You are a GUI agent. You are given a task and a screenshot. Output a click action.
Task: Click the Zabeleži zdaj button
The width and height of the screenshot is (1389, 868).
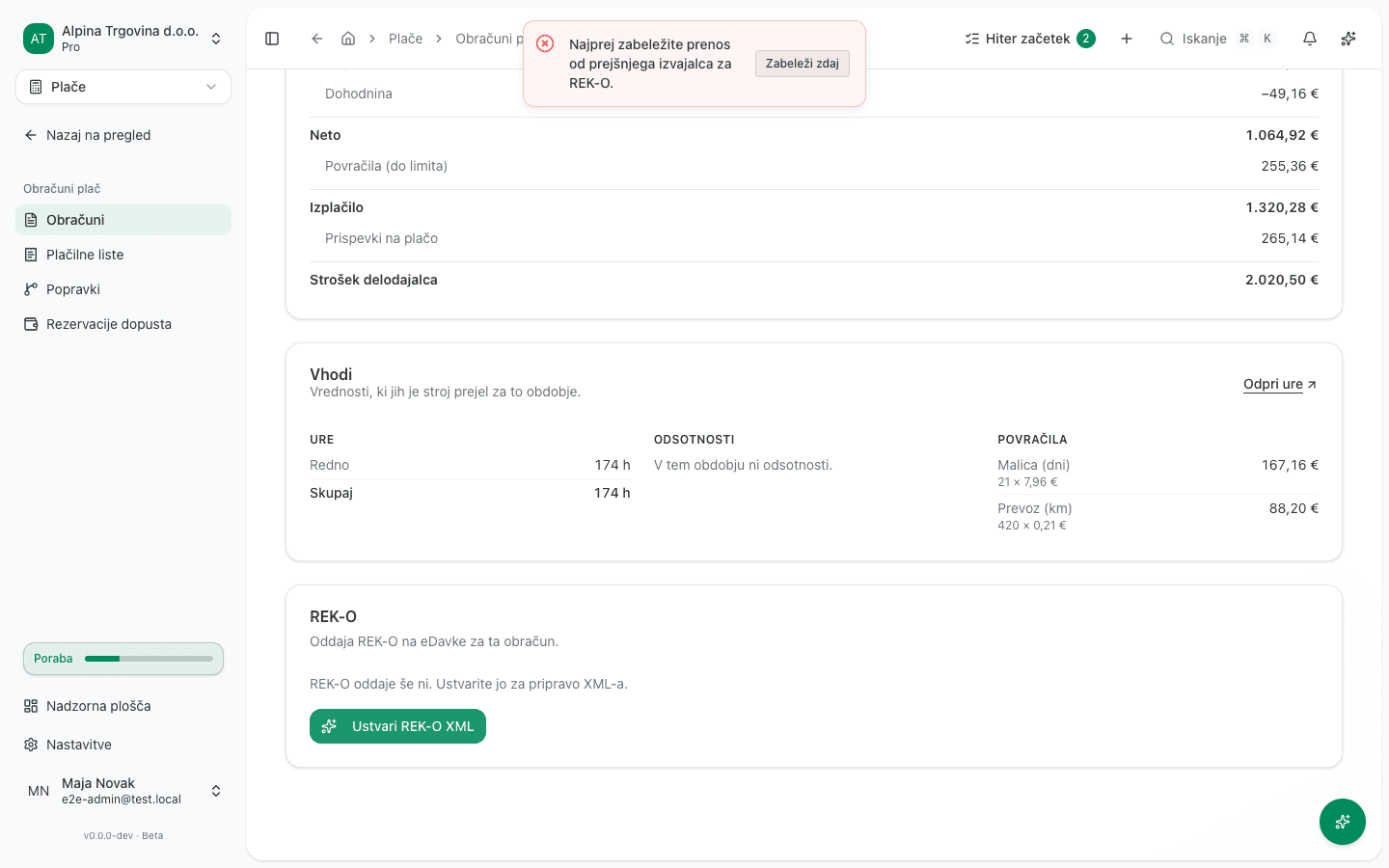803,64
